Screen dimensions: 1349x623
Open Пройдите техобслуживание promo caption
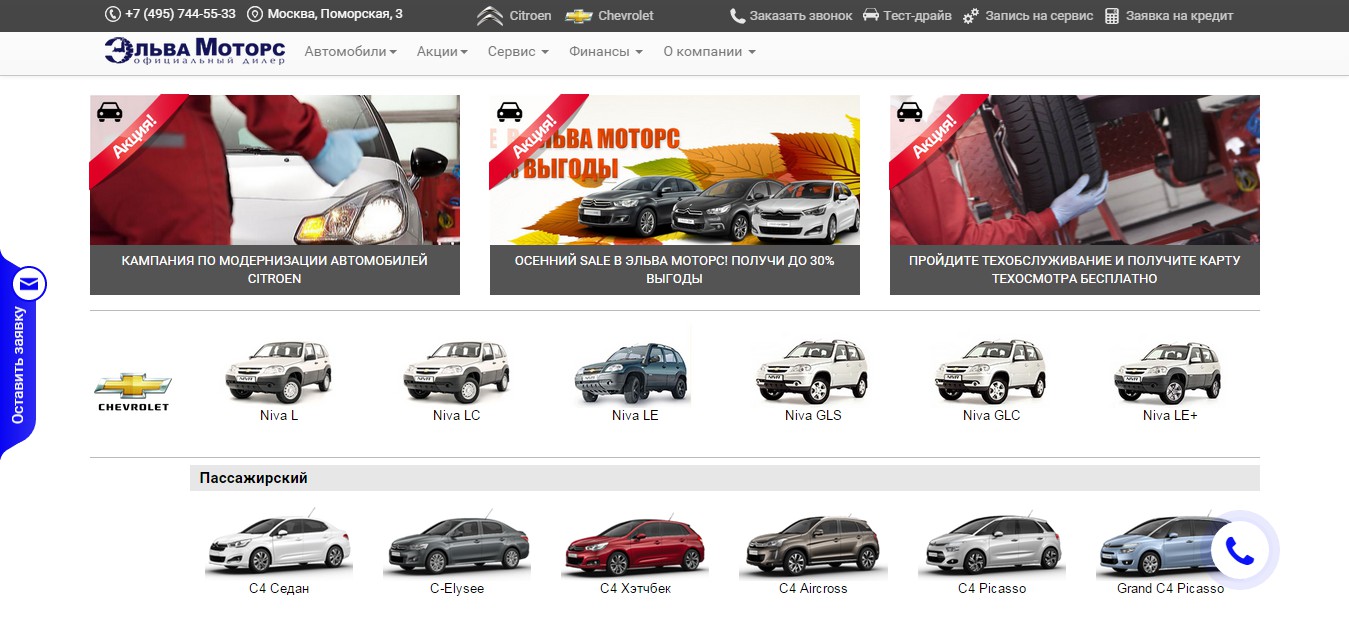[x=1075, y=270]
